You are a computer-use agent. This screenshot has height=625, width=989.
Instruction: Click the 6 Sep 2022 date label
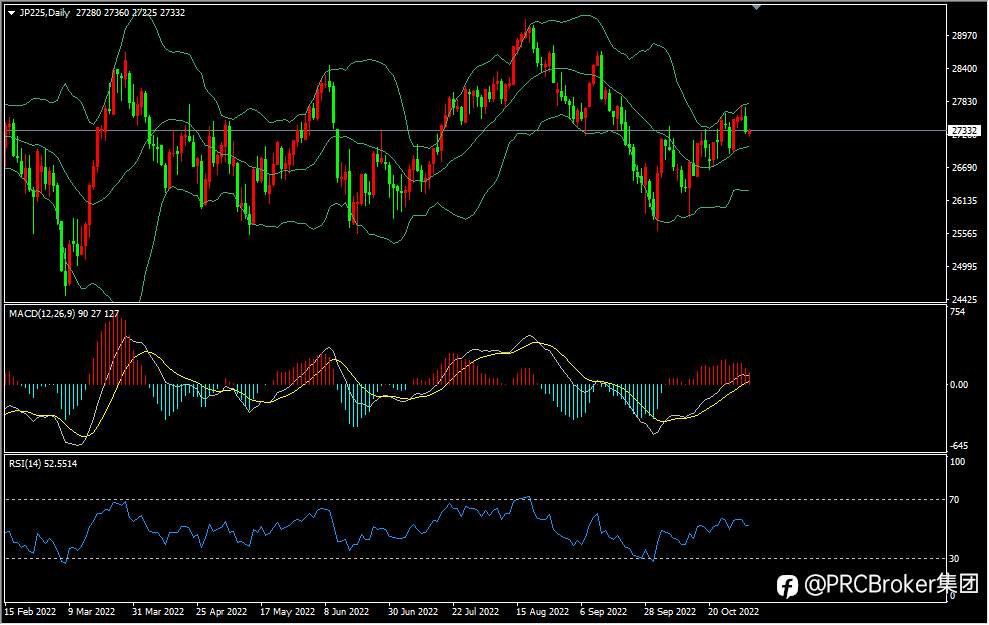tap(604, 612)
